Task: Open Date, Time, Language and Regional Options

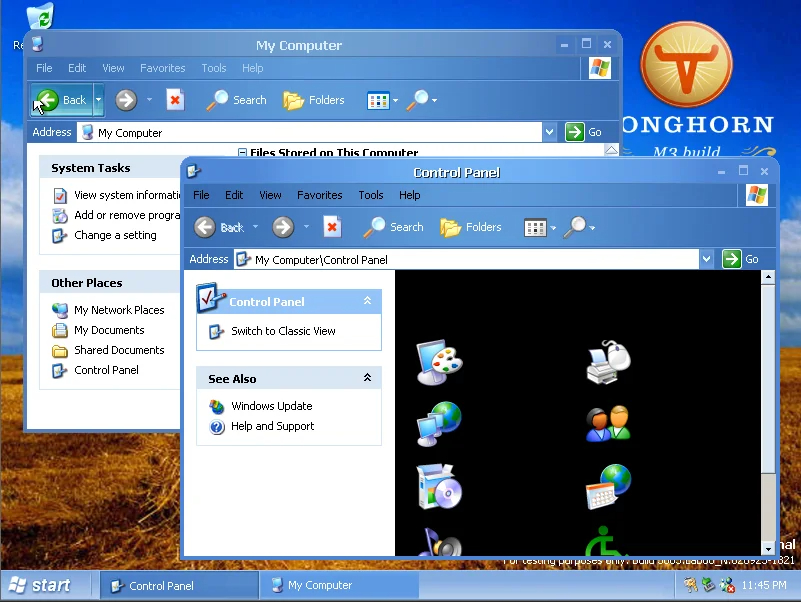Action: (x=606, y=485)
